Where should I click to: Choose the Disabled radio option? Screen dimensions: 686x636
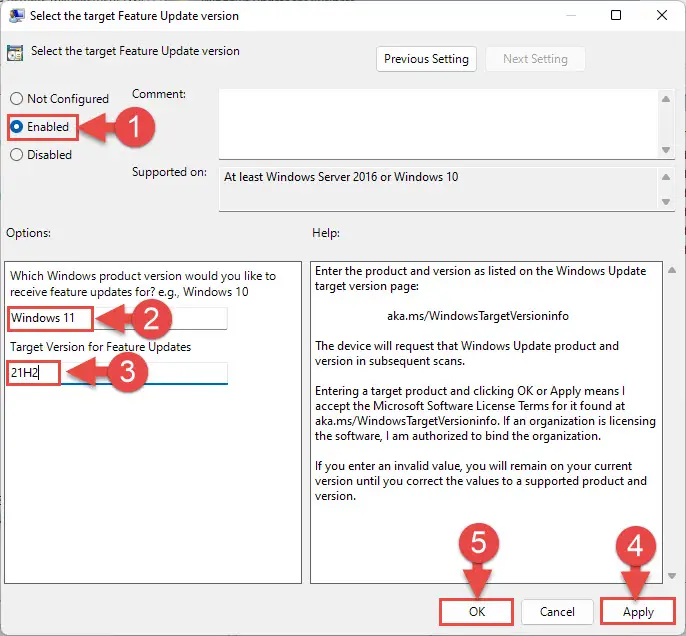pyautogui.click(x=17, y=155)
